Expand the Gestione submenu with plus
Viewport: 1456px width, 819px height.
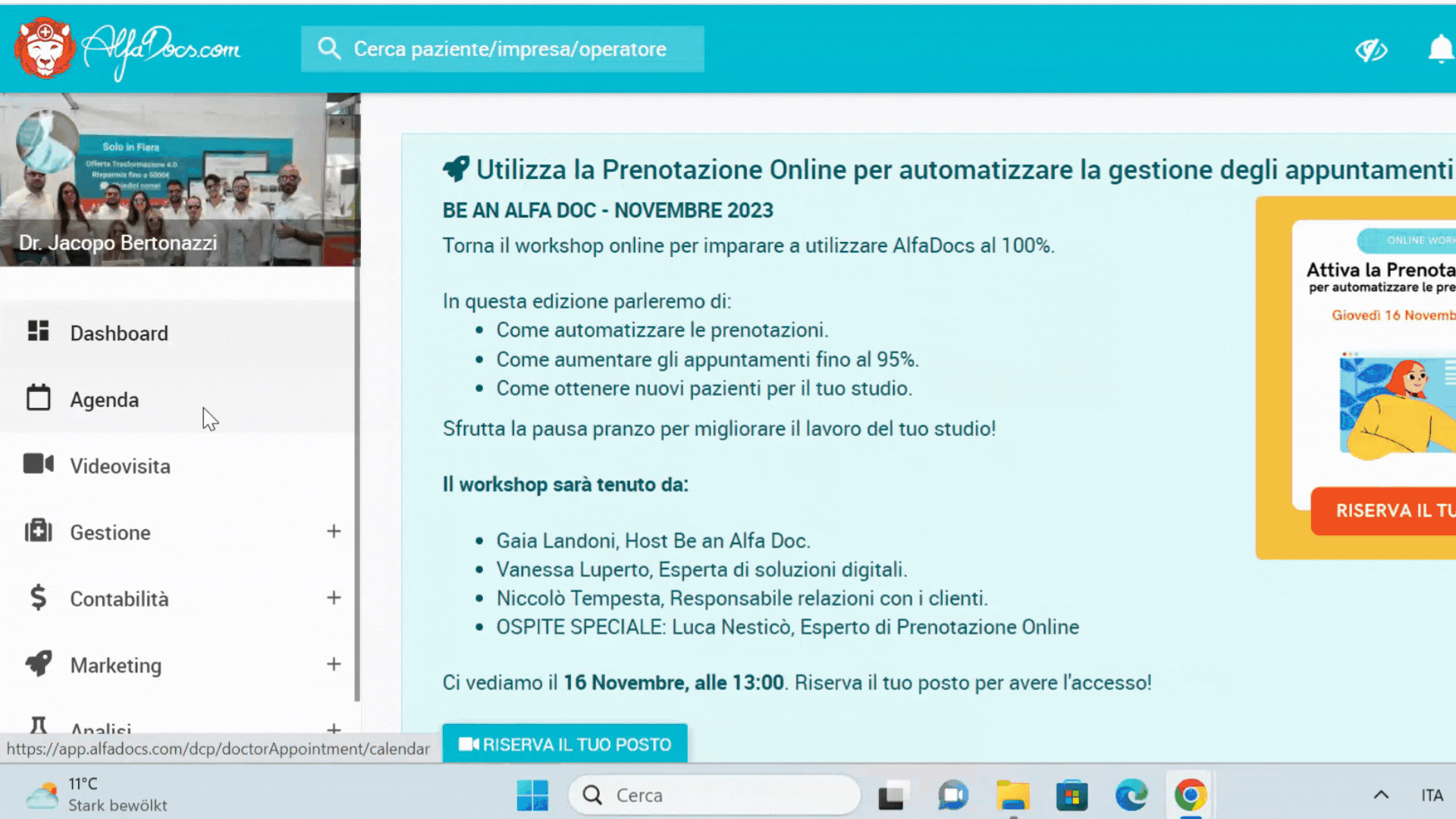[x=334, y=532]
